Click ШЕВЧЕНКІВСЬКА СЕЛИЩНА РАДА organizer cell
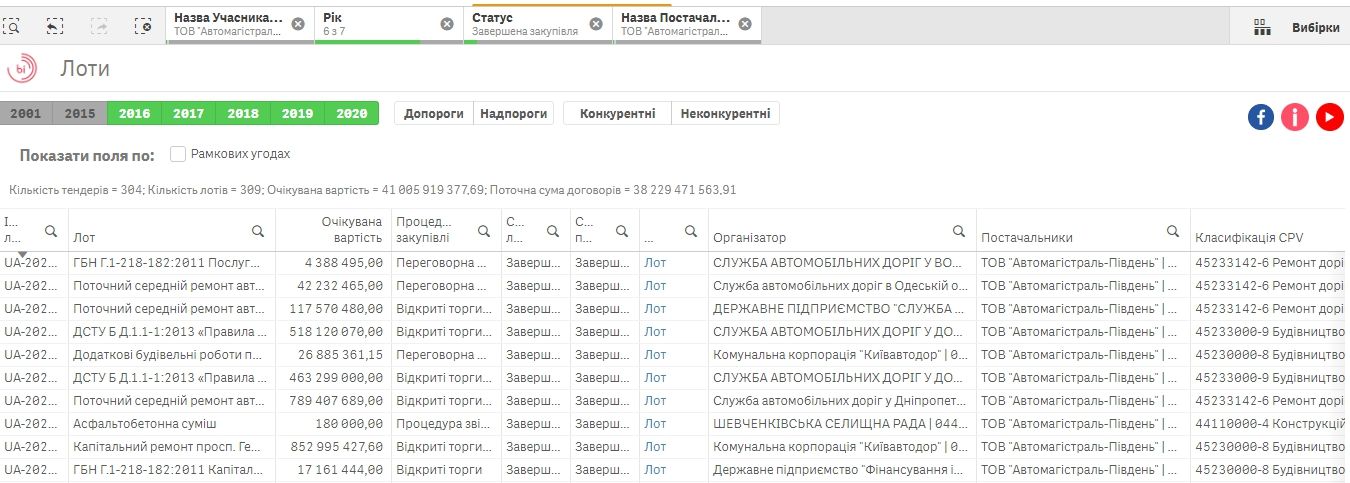This screenshot has width=1350, height=483. [x=842, y=423]
